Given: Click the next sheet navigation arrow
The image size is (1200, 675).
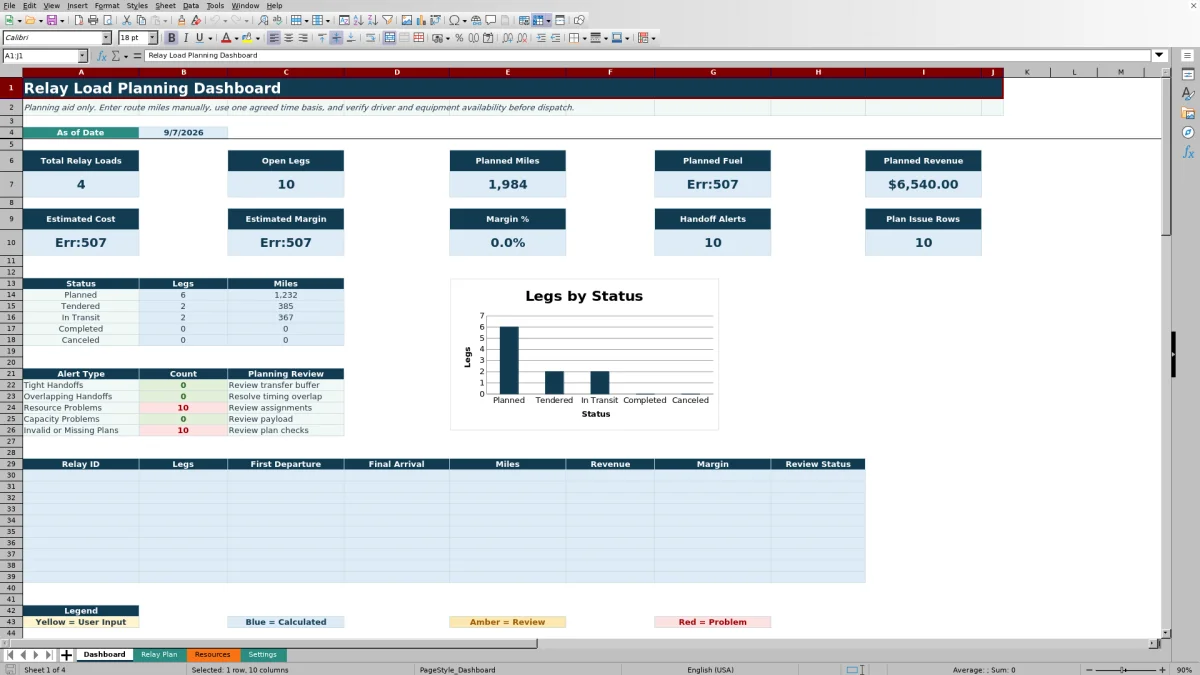Looking at the screenshot, I should (36, 655).
